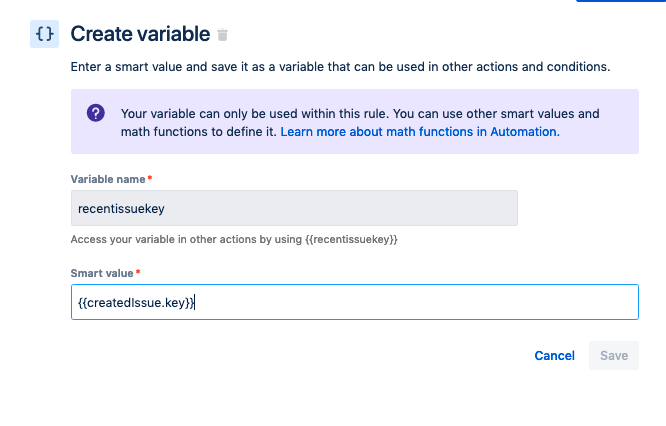Click the 'Enter a smart value' description text

(x=340, y=67)
